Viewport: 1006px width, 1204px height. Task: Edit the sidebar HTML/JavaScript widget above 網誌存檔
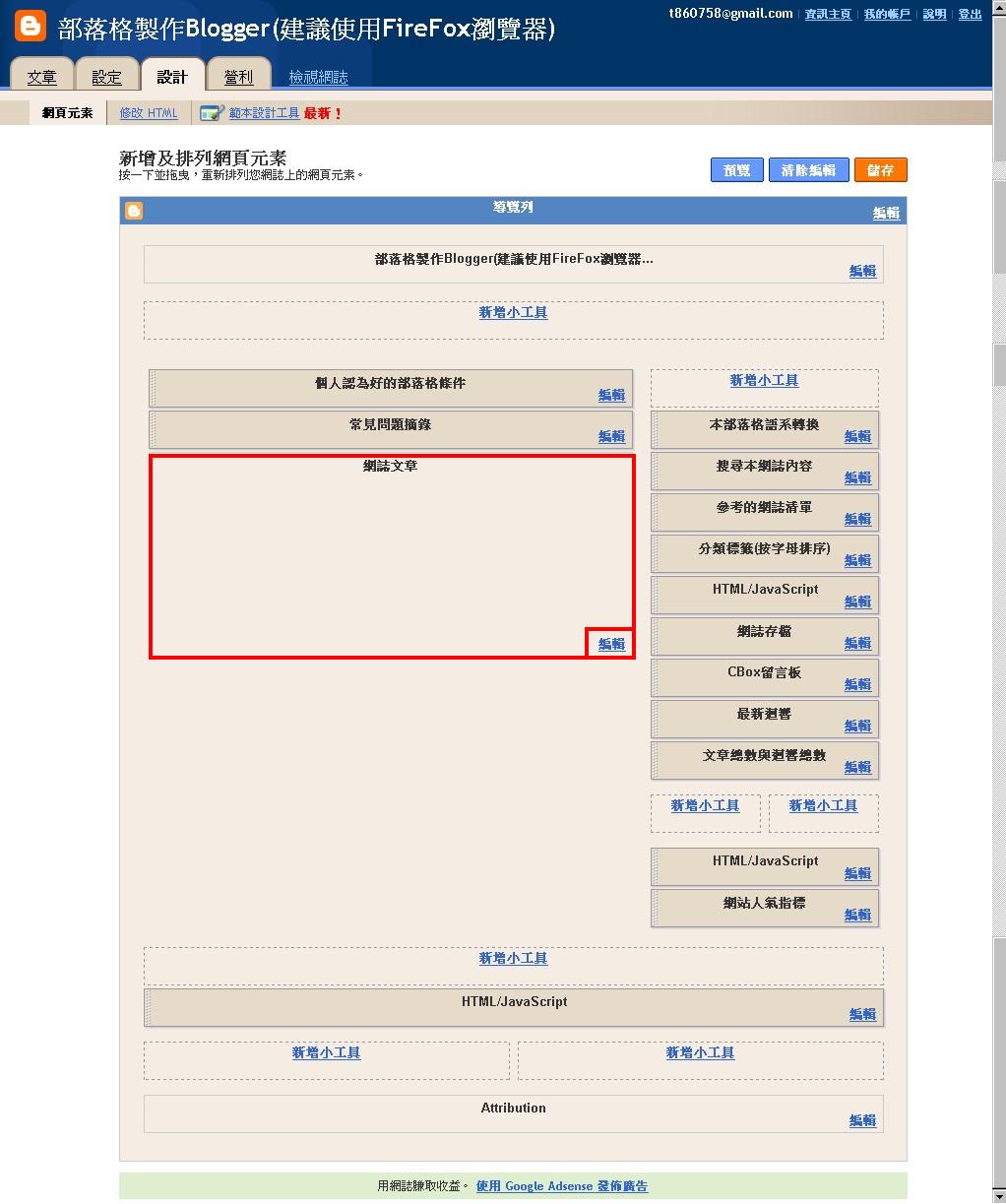(857, 602)
